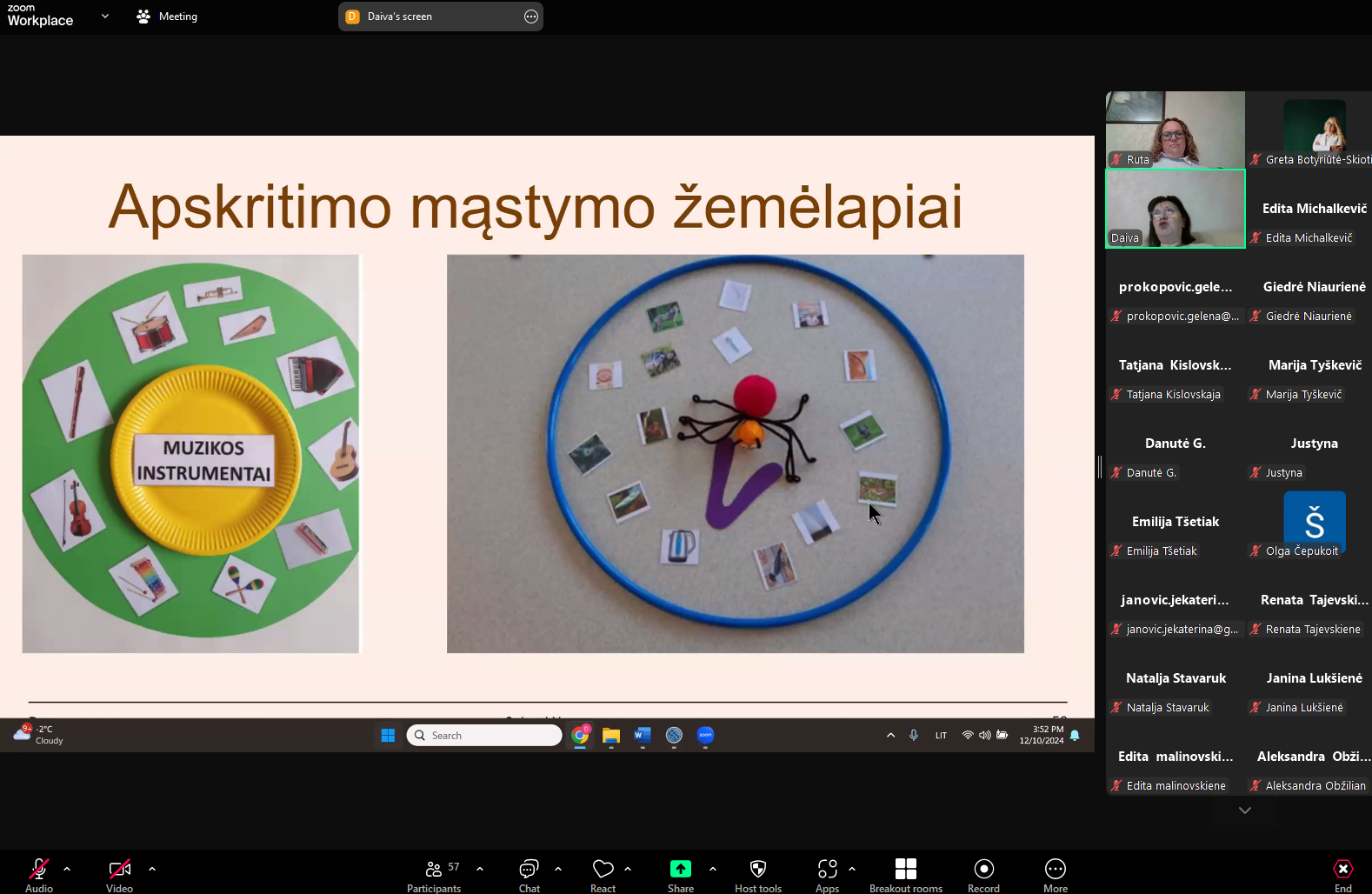Open the More options menu
This screenshot has width=1372, height=894.
(1056, 874)
